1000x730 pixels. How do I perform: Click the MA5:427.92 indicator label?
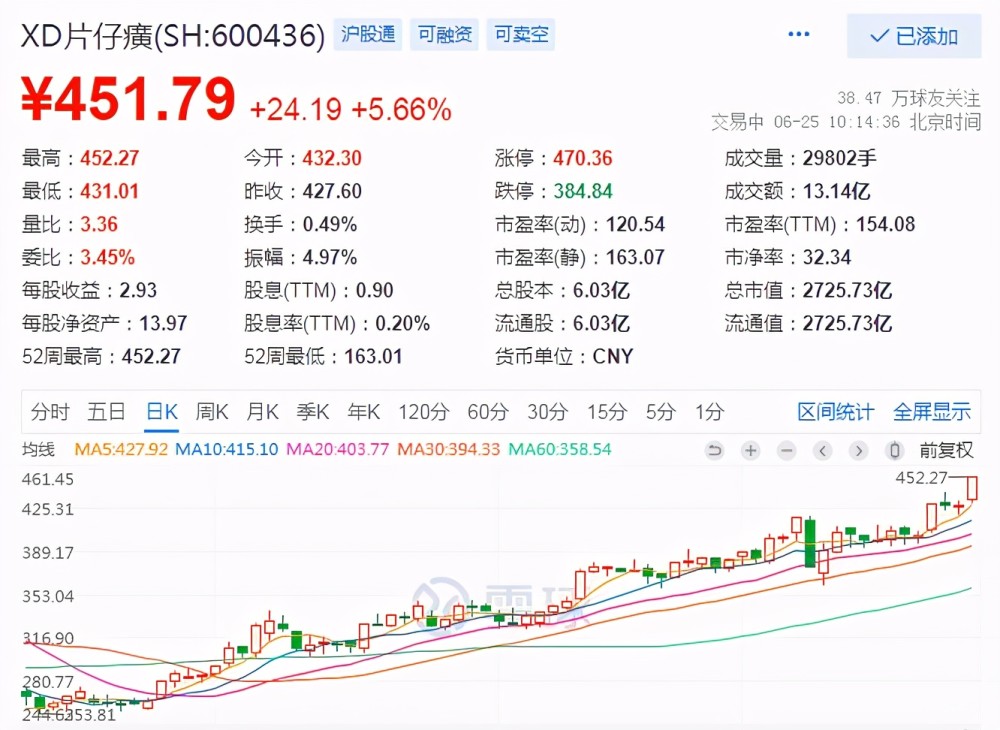pos(121,449)
